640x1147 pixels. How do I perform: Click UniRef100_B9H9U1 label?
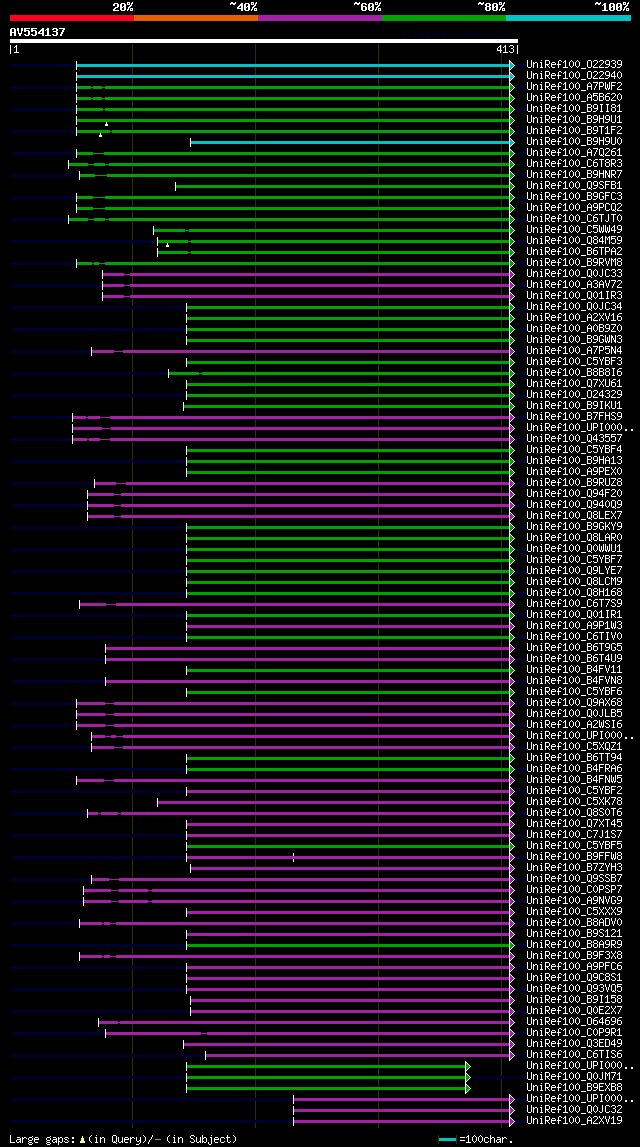click(x=574, y=119)
